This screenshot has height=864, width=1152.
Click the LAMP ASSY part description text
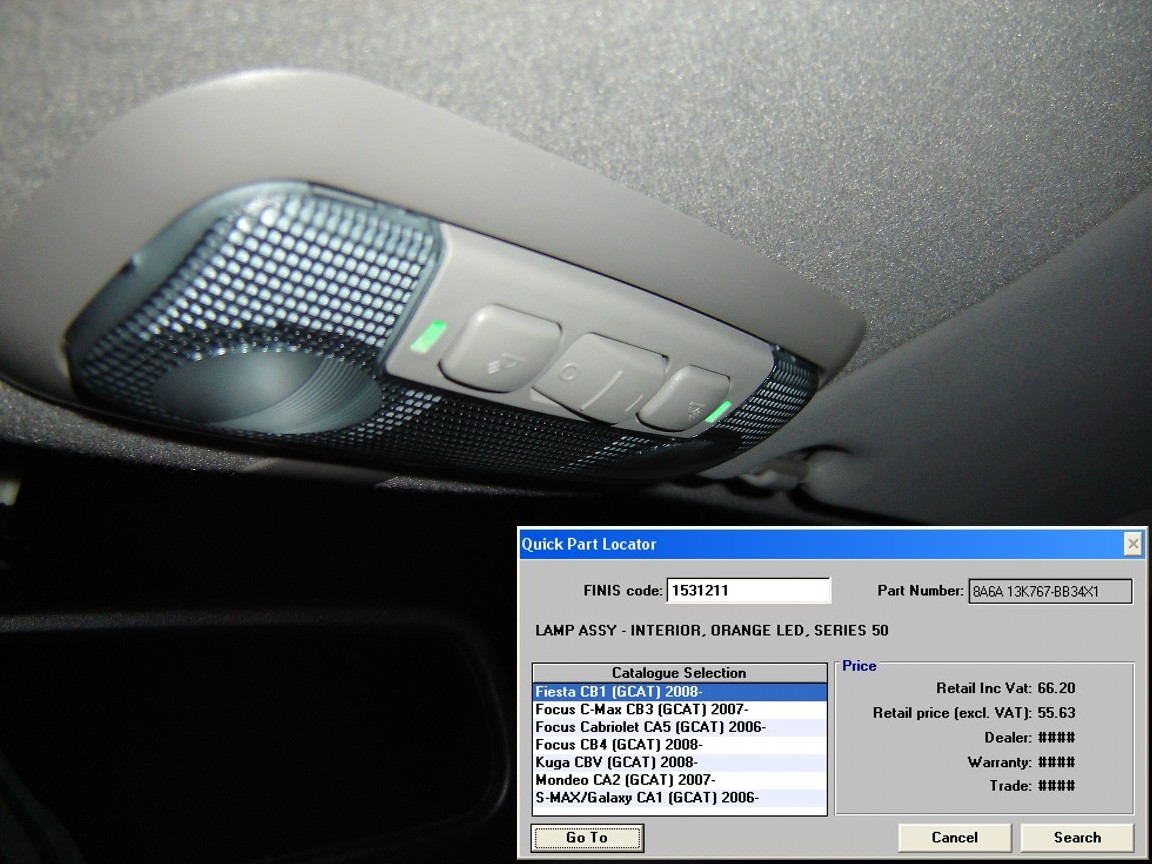point(711,631)
